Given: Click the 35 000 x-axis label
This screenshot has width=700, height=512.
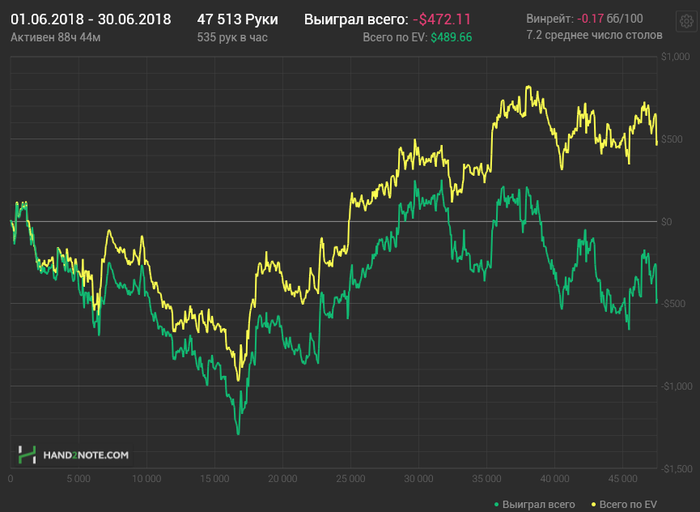Looking at the screenshot, I should tap(487, 479).
